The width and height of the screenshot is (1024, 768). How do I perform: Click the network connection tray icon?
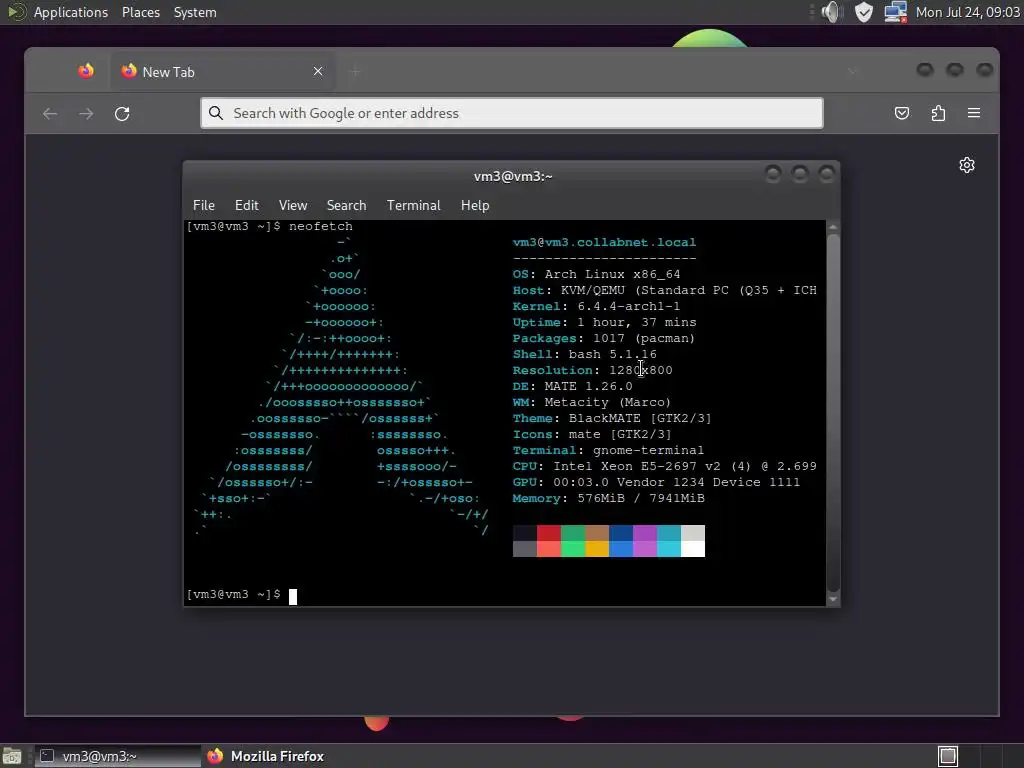point(895,12)
